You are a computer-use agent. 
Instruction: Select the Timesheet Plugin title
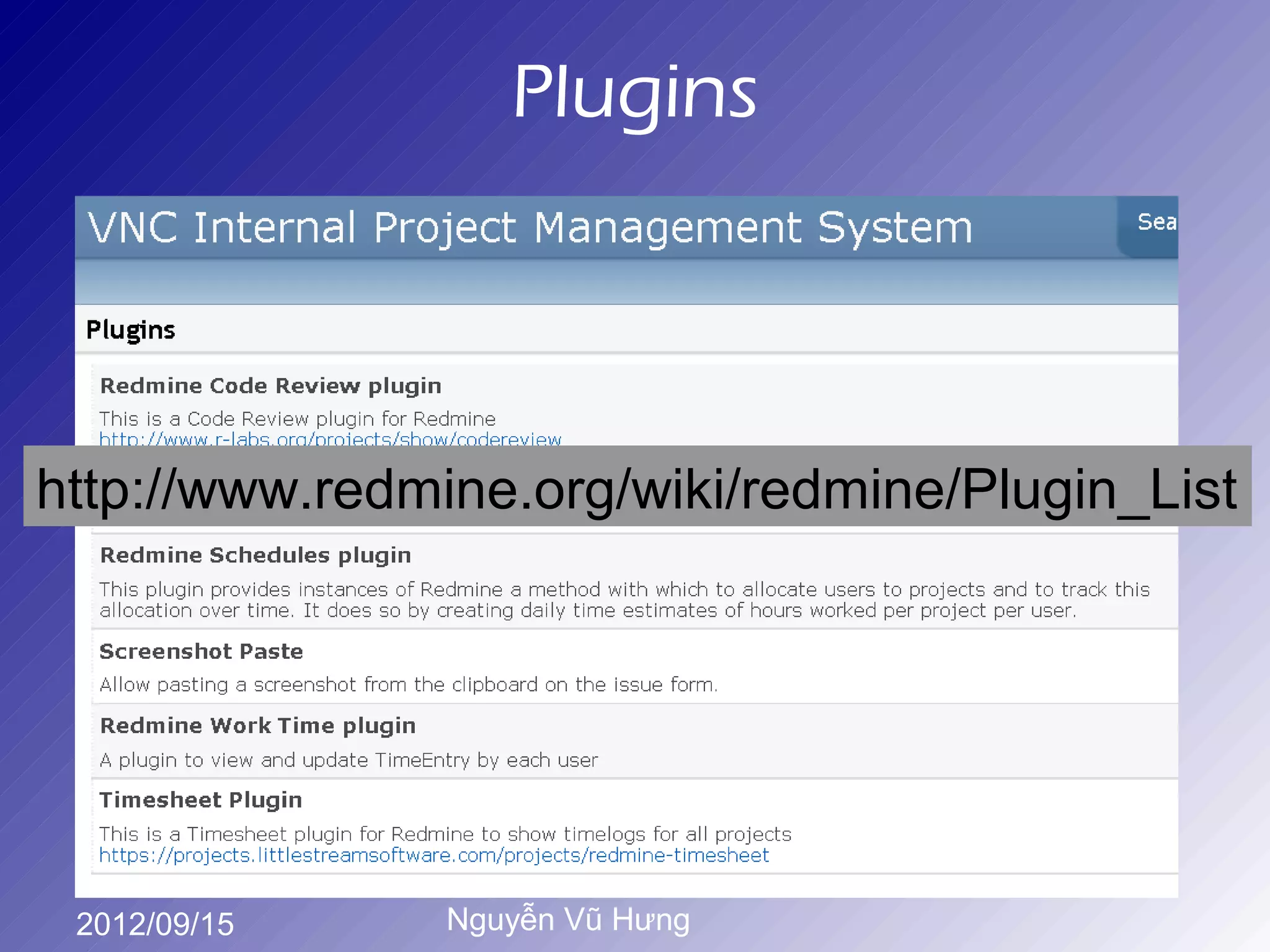pos(201,800)
